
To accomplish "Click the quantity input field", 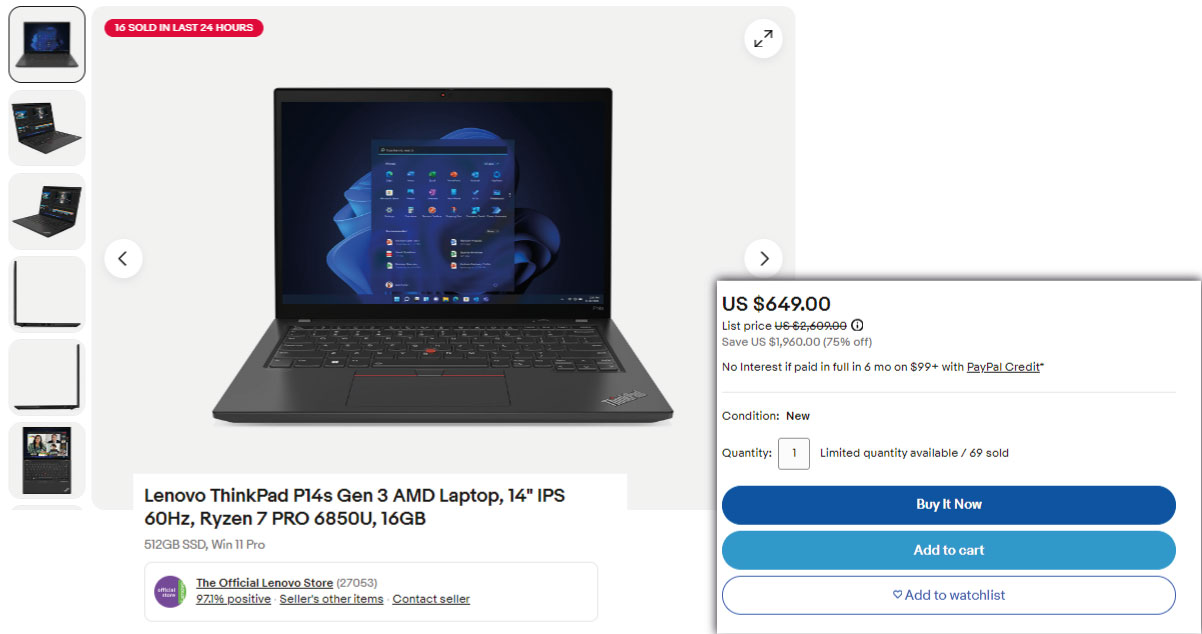I will (794, 453).
